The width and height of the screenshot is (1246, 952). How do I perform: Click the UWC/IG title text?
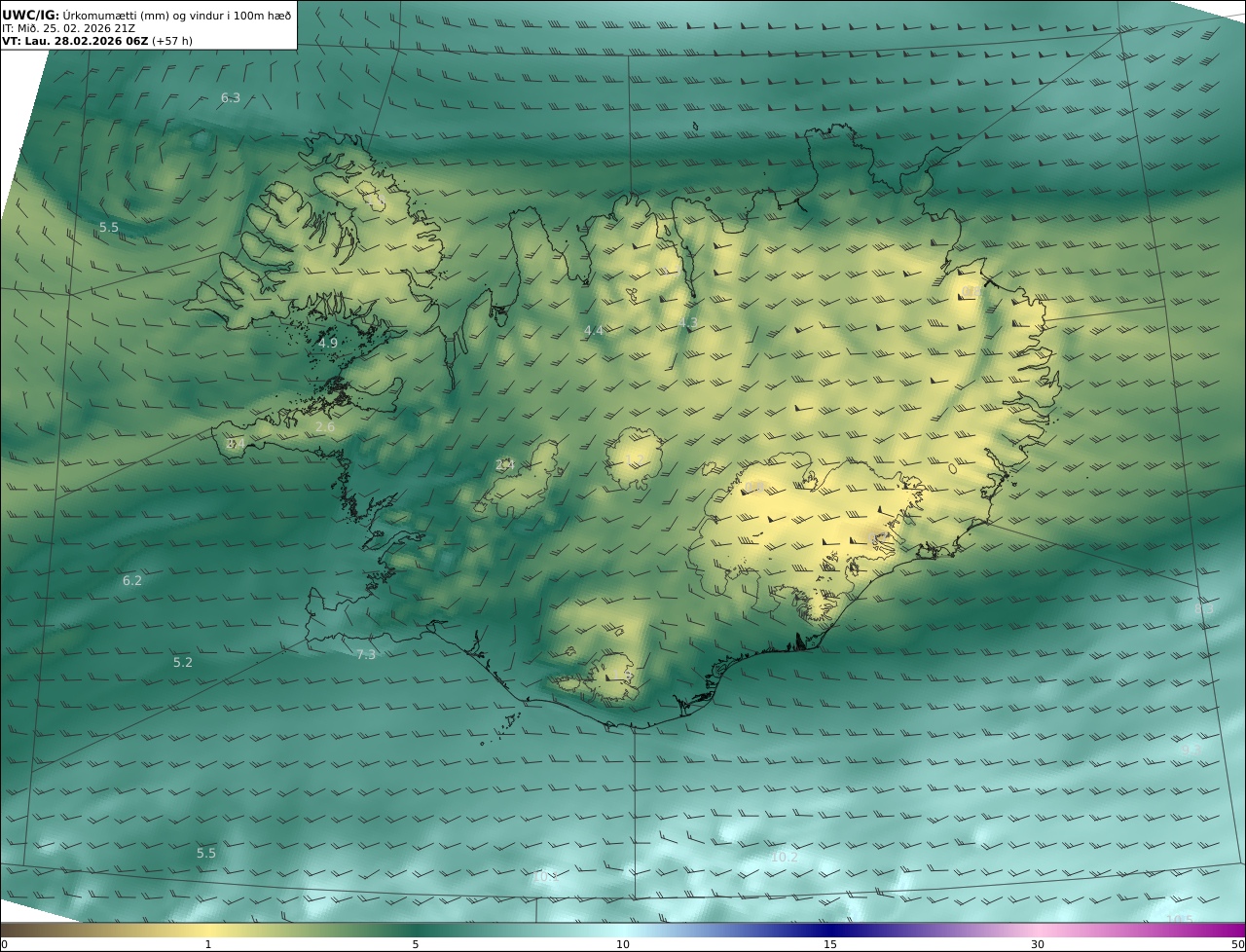tap(30, 15)
